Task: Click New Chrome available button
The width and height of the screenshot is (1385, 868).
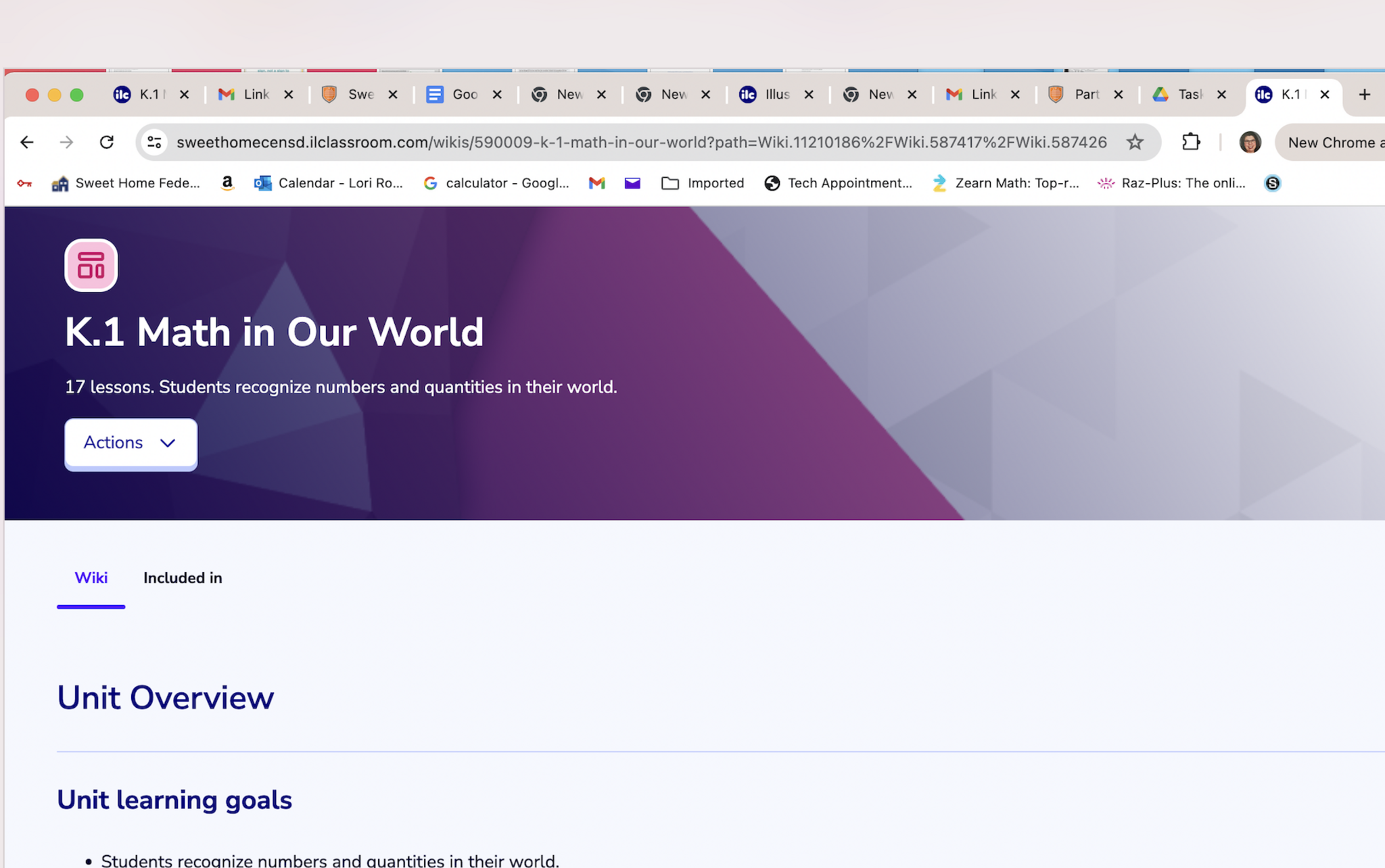Action: pyautogui.click(x=1332, y=142)
